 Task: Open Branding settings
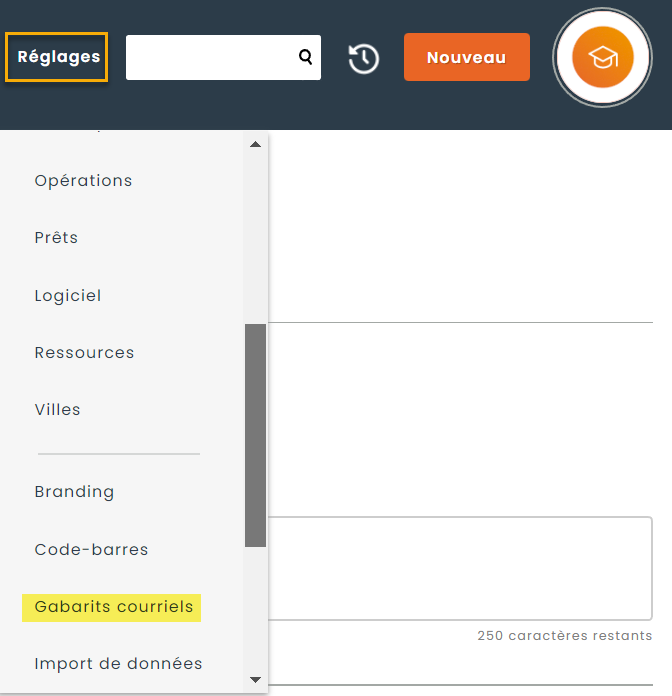point(74,492)
